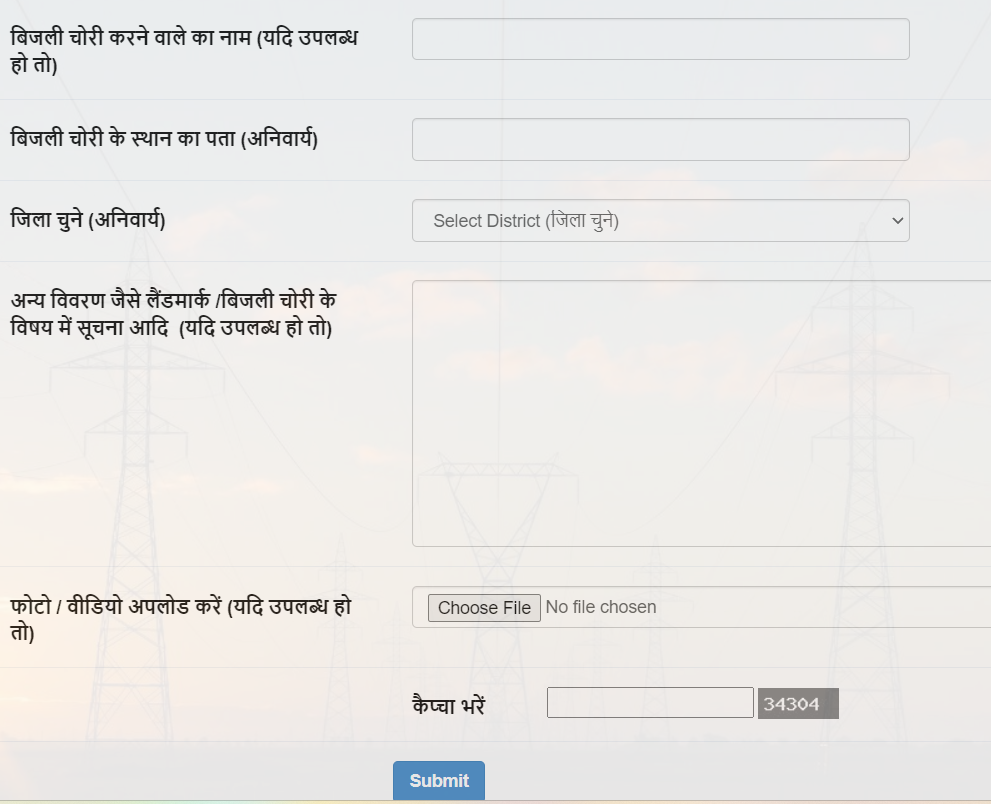Screen dimensions: 991x804
Task: Open the Select District dropdown
Action: coord(660,221)
